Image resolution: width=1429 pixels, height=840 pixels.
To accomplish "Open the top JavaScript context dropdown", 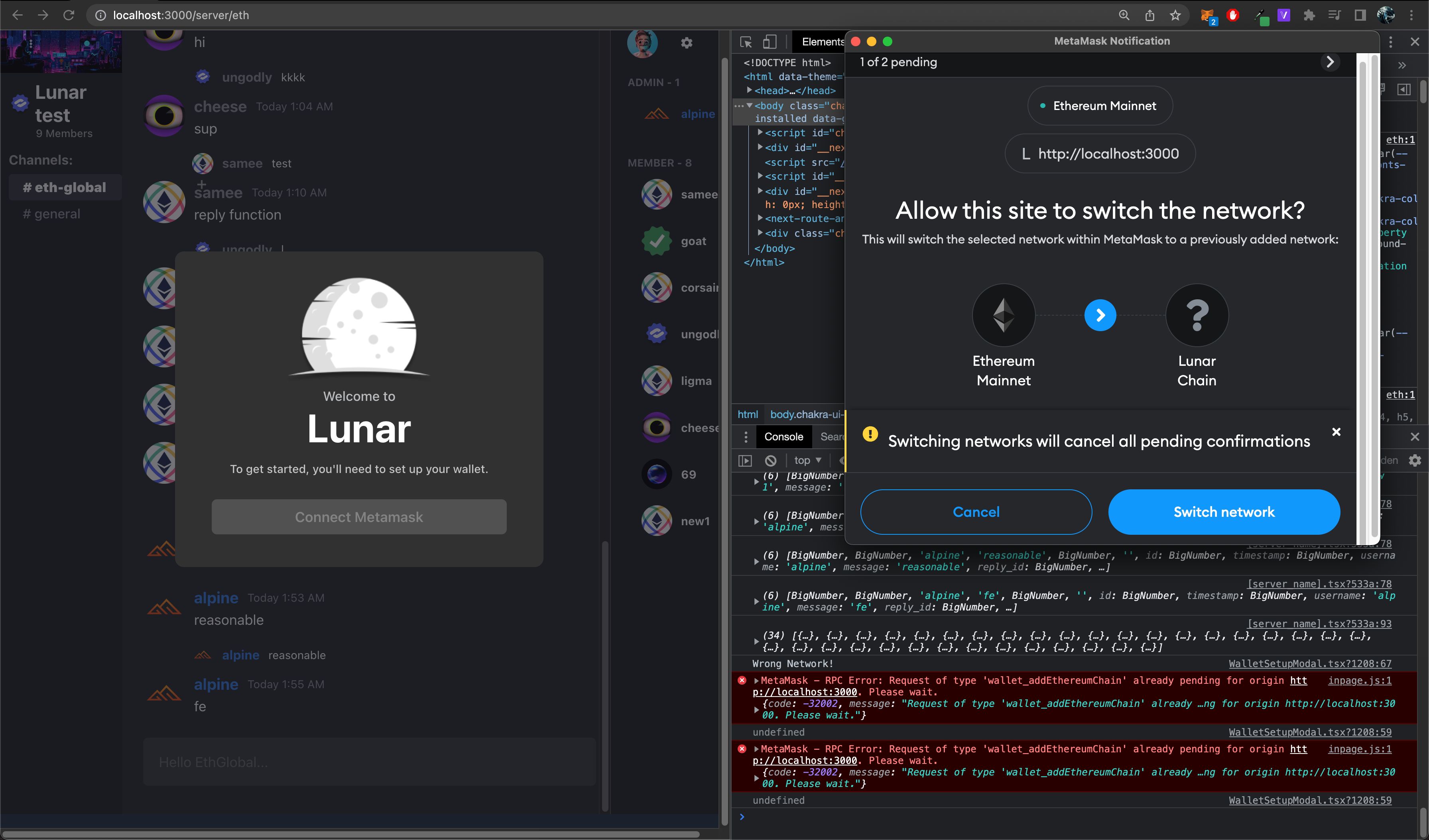I will point(807,460).
